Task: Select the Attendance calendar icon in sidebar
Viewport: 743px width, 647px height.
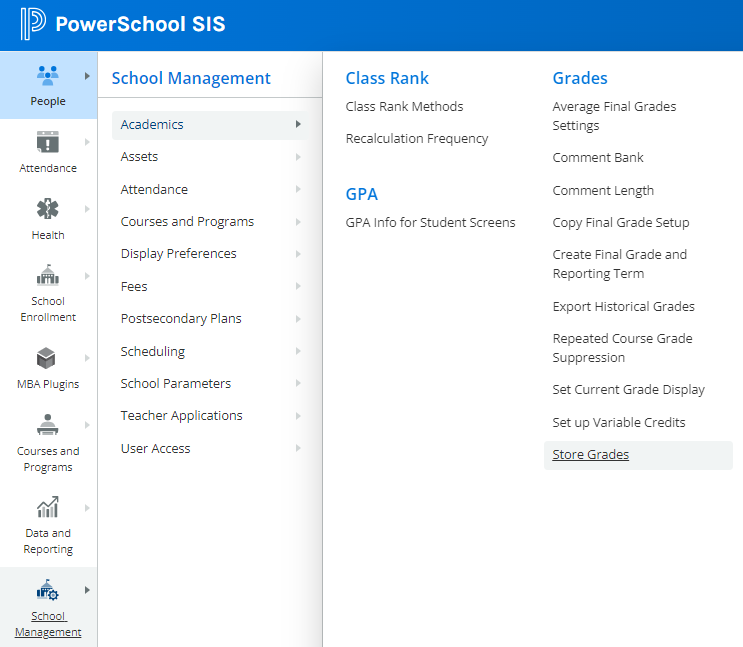Action: tap(48, 142)
